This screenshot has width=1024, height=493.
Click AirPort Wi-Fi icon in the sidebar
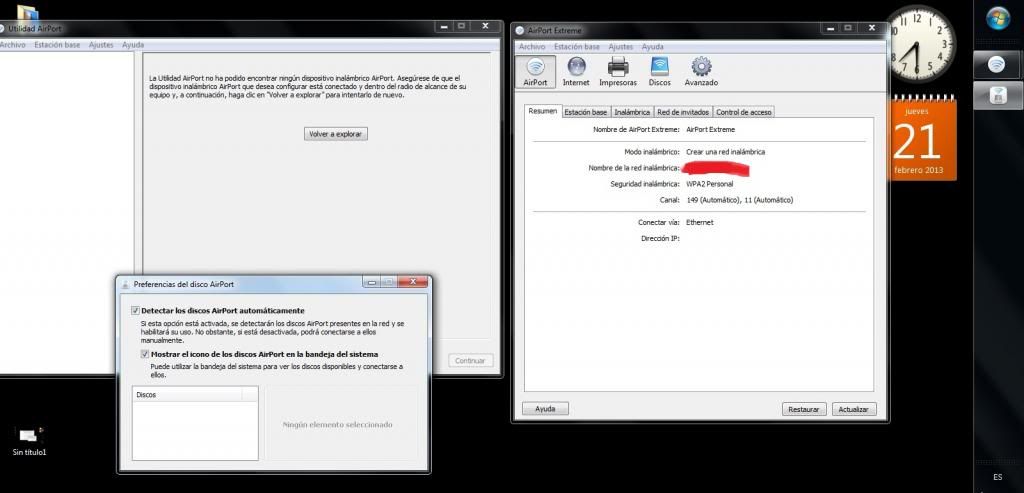coord(997,65)
